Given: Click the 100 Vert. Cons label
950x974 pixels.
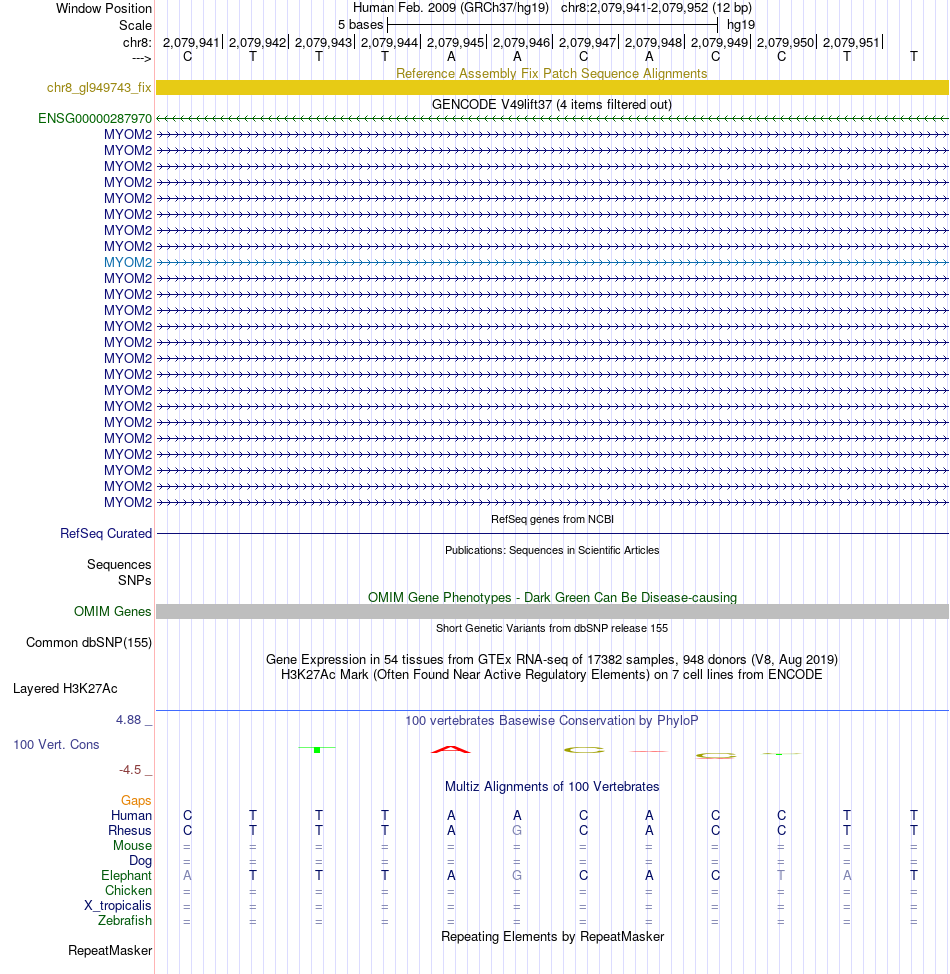Looking at the screenshot, I should (57, 745).
